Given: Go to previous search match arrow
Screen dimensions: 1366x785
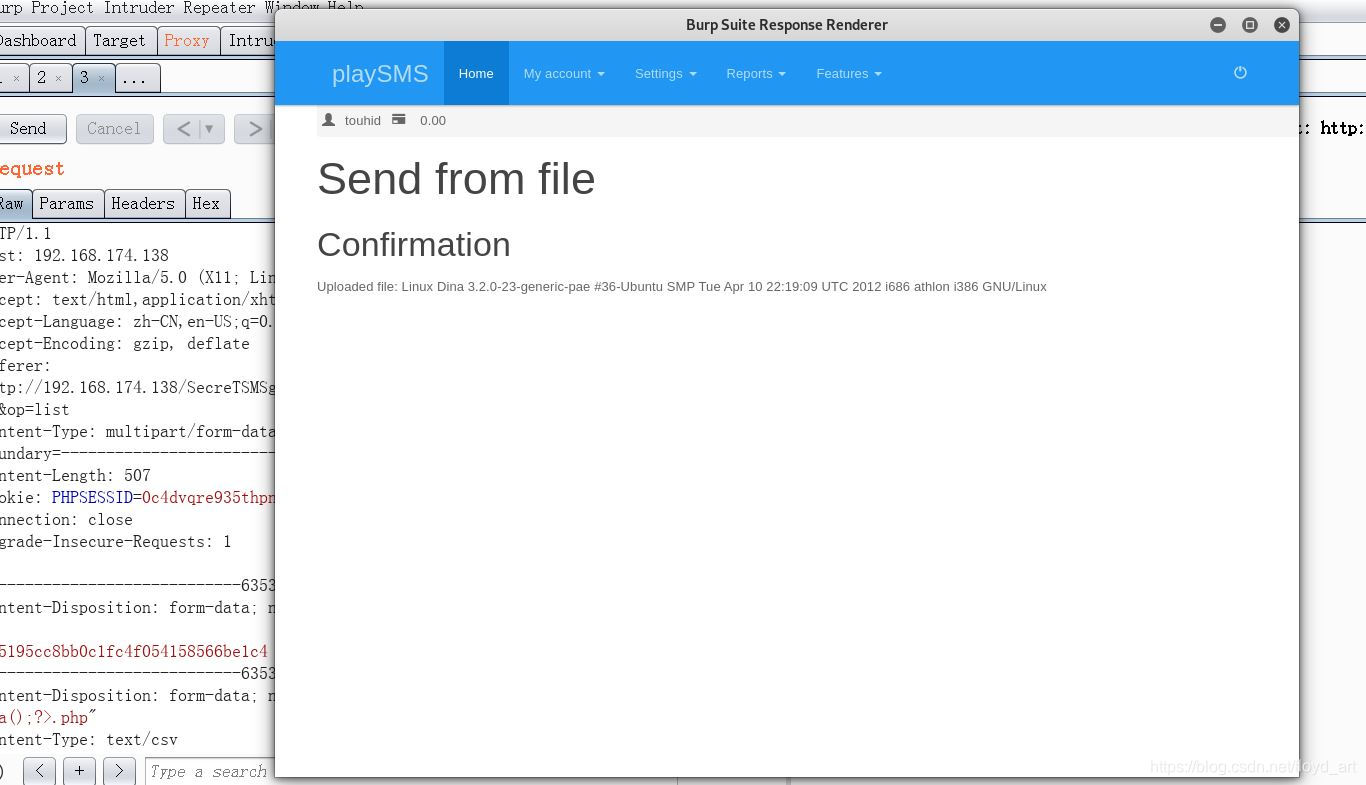Looking at the screenshot, I should 39,771.
